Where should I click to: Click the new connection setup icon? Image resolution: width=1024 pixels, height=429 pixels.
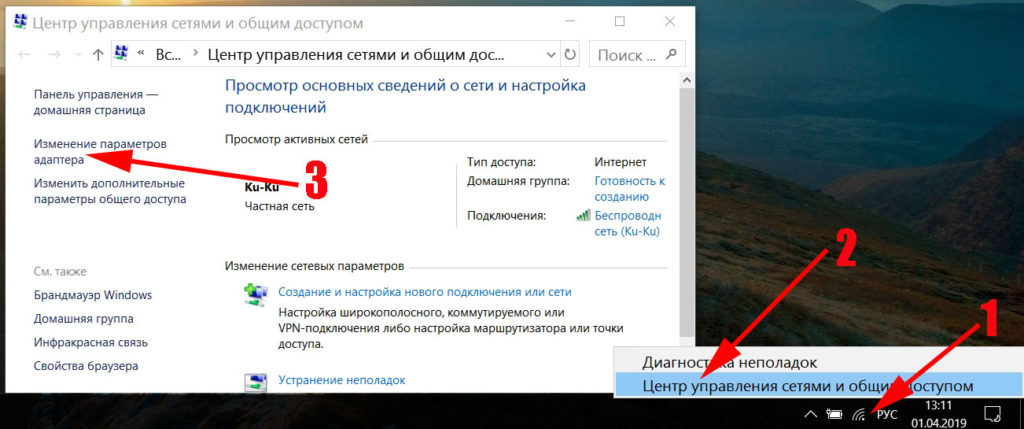tap(256, 294)
